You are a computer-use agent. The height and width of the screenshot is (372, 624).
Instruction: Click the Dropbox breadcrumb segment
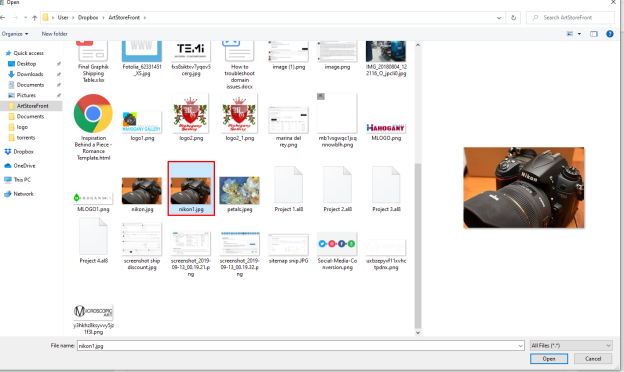point(88,18)
